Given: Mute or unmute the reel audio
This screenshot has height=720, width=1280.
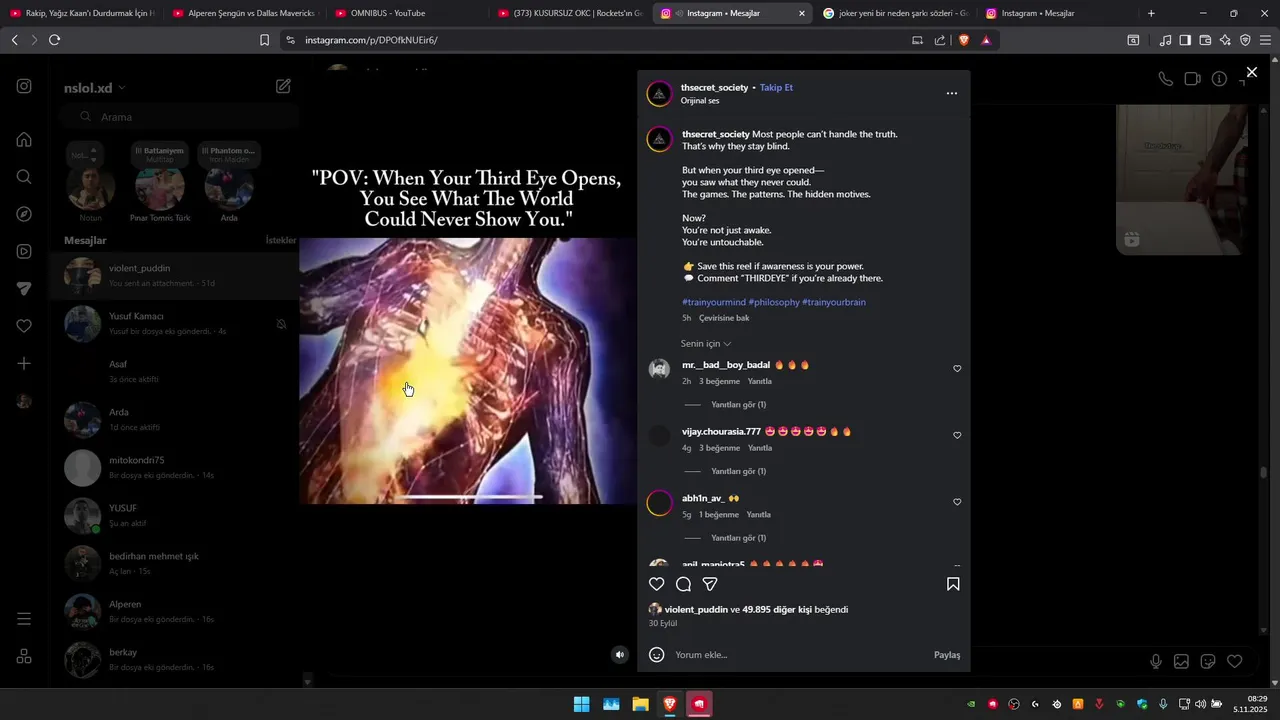Looking at the screenshot, I should coord(620,655).
